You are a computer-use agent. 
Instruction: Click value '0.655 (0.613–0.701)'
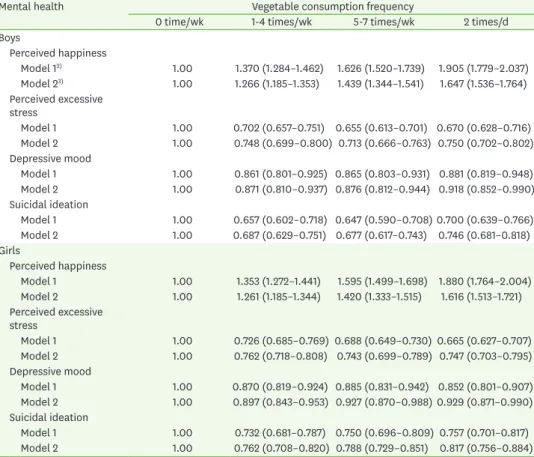pos(381,128)
